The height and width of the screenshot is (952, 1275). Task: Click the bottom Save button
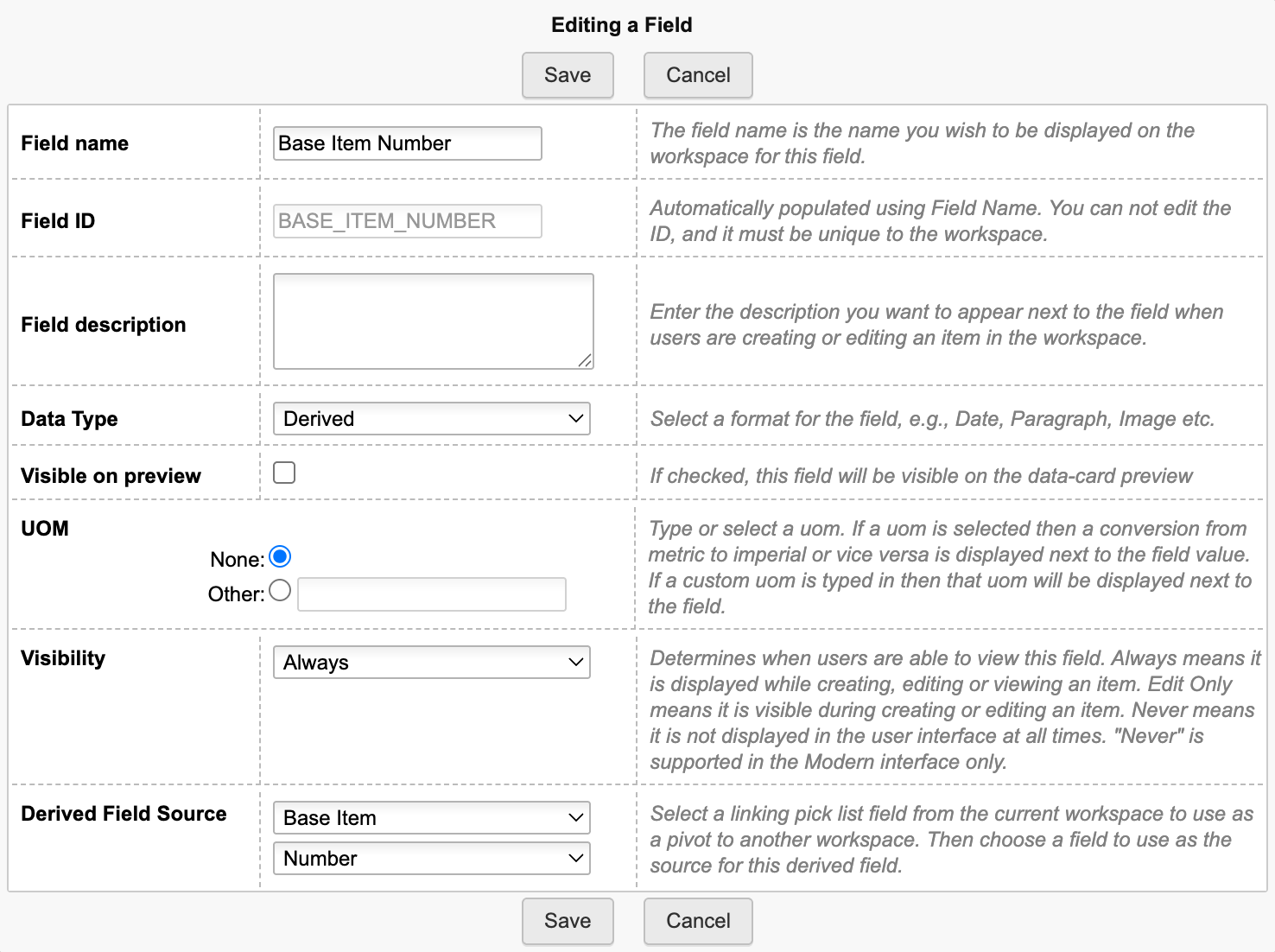click(x=568, y=921)
